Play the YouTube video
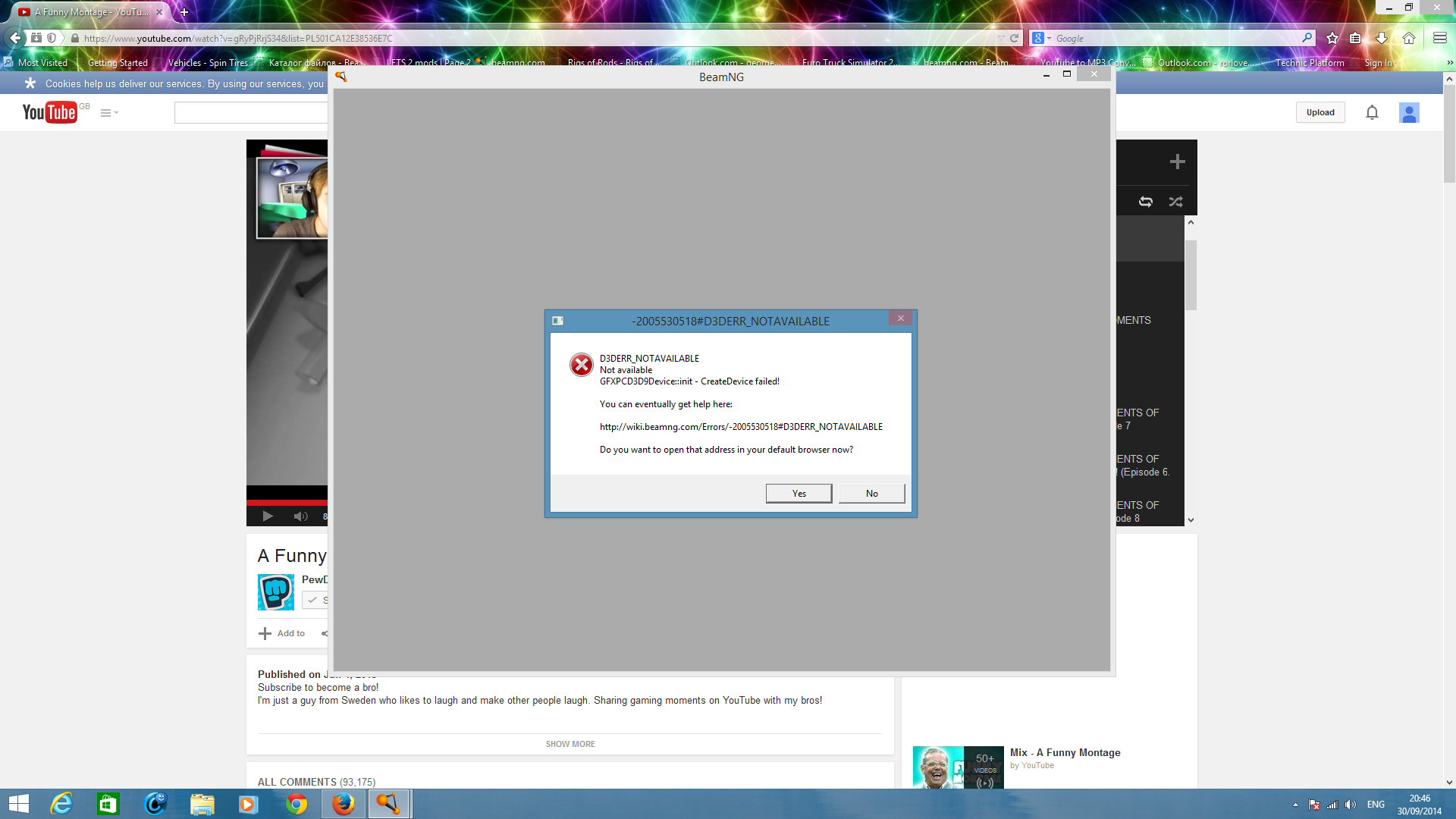 pyautogui.click(x=268, y=516)
